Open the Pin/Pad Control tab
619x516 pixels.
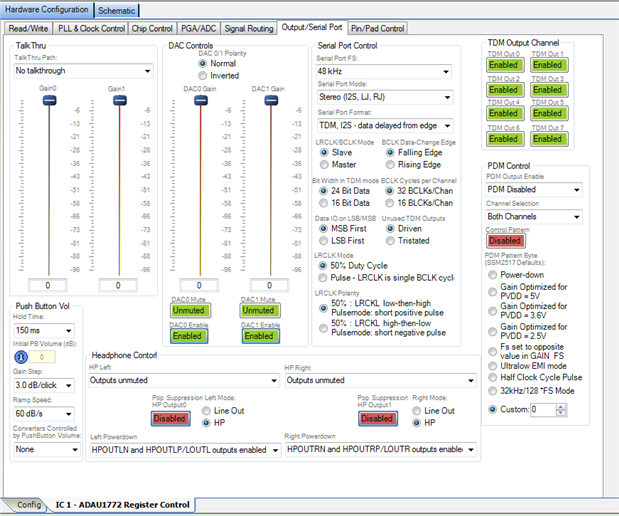click(x=377, y=28)
